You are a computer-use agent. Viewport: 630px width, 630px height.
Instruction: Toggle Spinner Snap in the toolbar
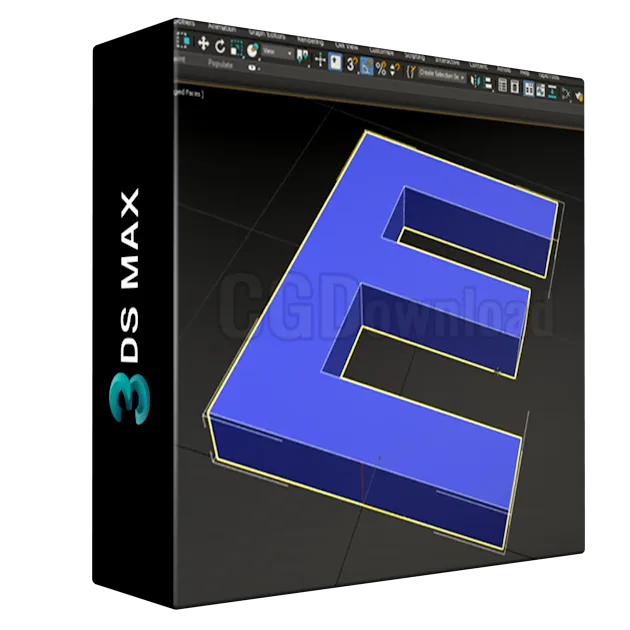[x=395, y=69]
